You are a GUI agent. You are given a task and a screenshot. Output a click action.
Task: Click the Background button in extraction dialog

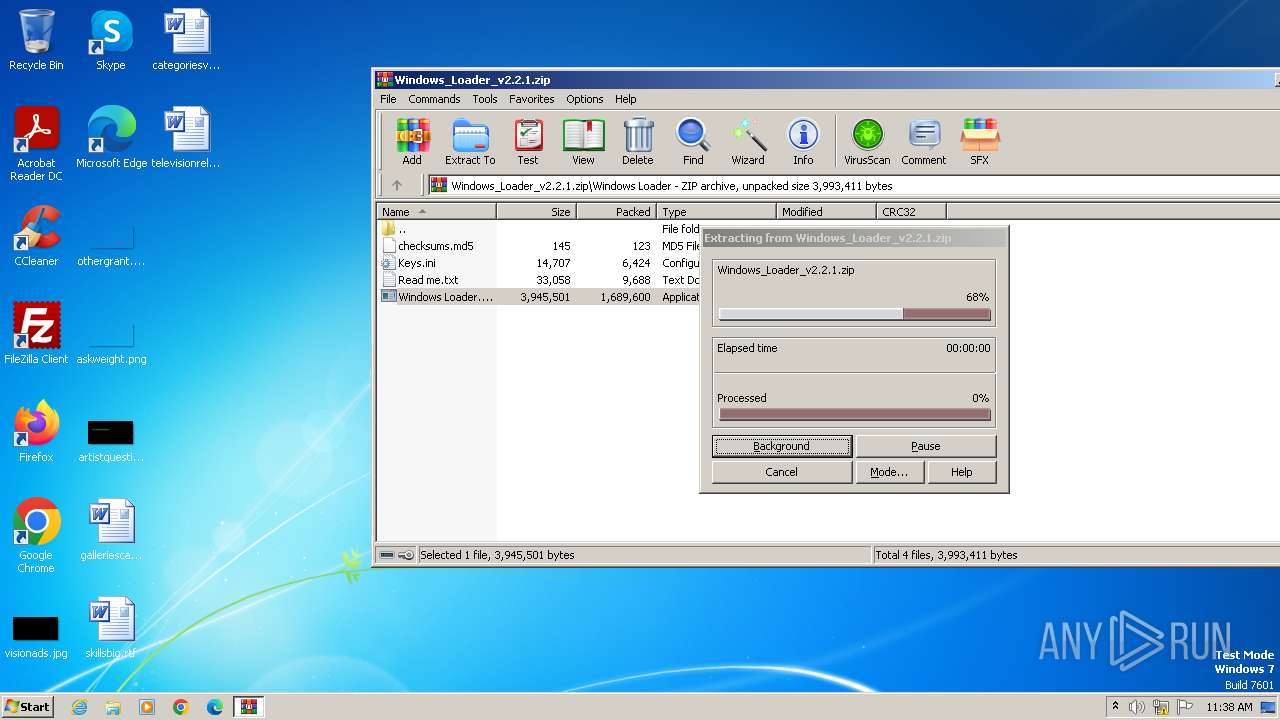tap(782, 446)
